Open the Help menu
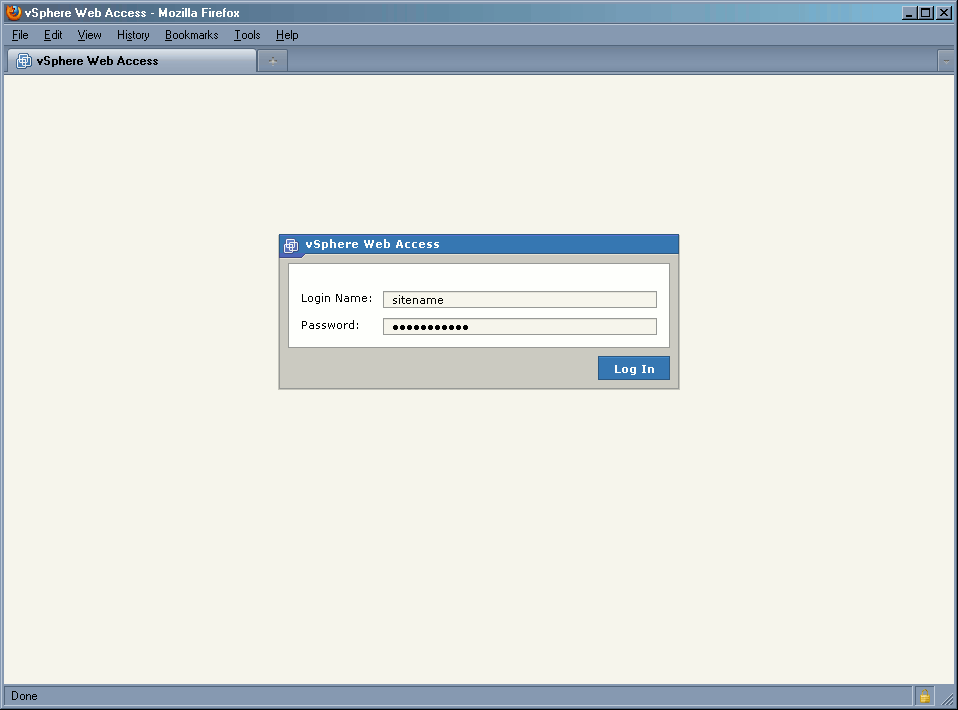Image resolution: width=958 pixels, height=710 pixels. (x=287, y=35)
